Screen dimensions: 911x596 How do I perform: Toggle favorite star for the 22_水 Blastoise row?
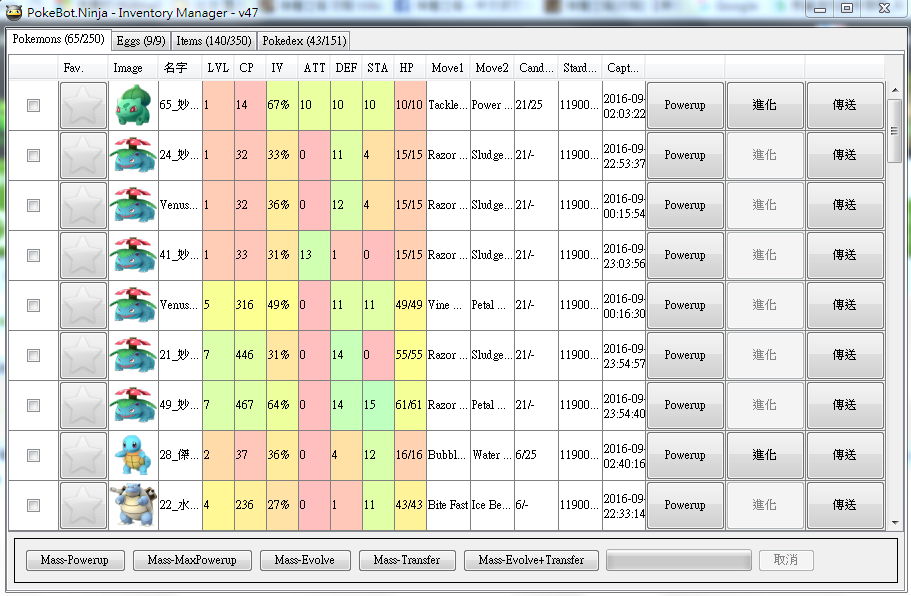(x=83, y=505)
